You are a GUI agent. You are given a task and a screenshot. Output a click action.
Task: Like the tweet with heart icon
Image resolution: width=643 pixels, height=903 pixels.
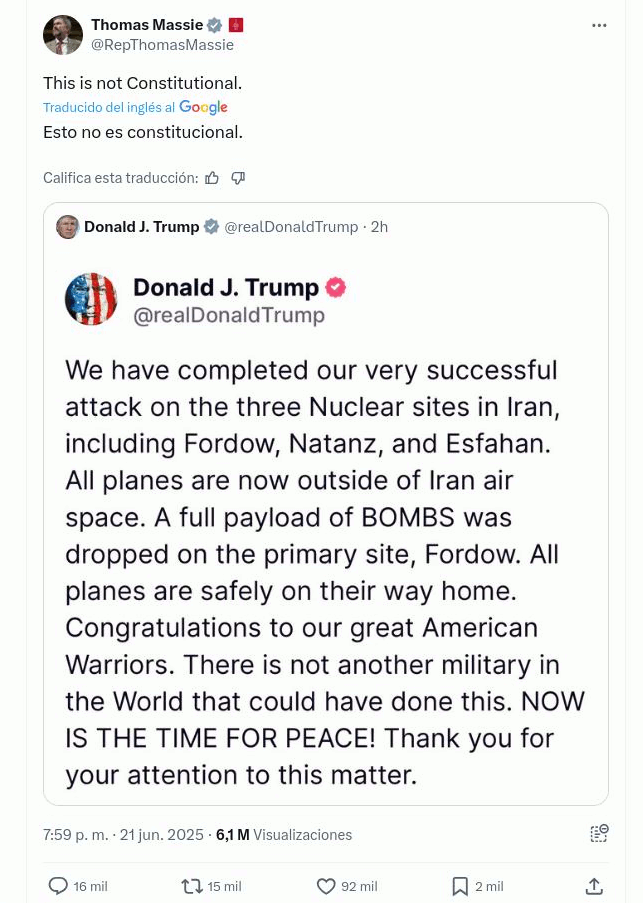click(326, 886)
